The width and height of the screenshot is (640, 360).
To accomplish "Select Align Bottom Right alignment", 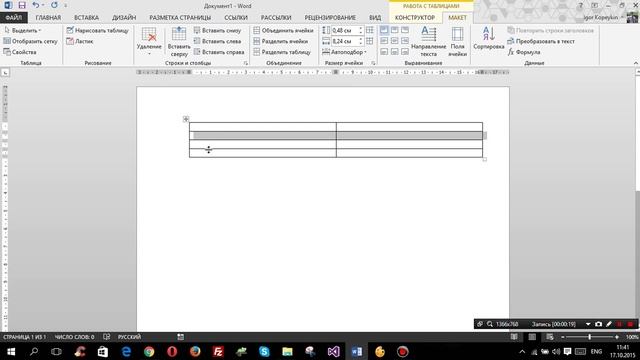I will (404, 52).
